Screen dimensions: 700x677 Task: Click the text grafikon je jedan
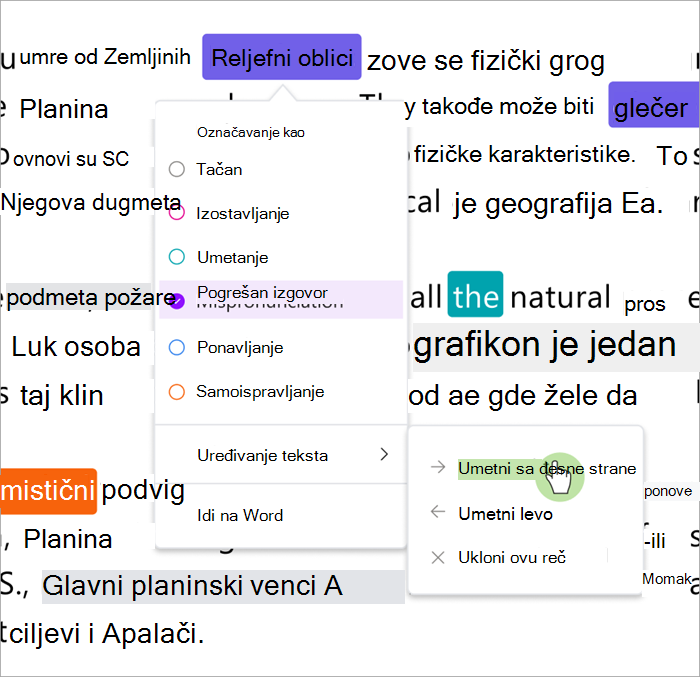click(x=545, y=345)
